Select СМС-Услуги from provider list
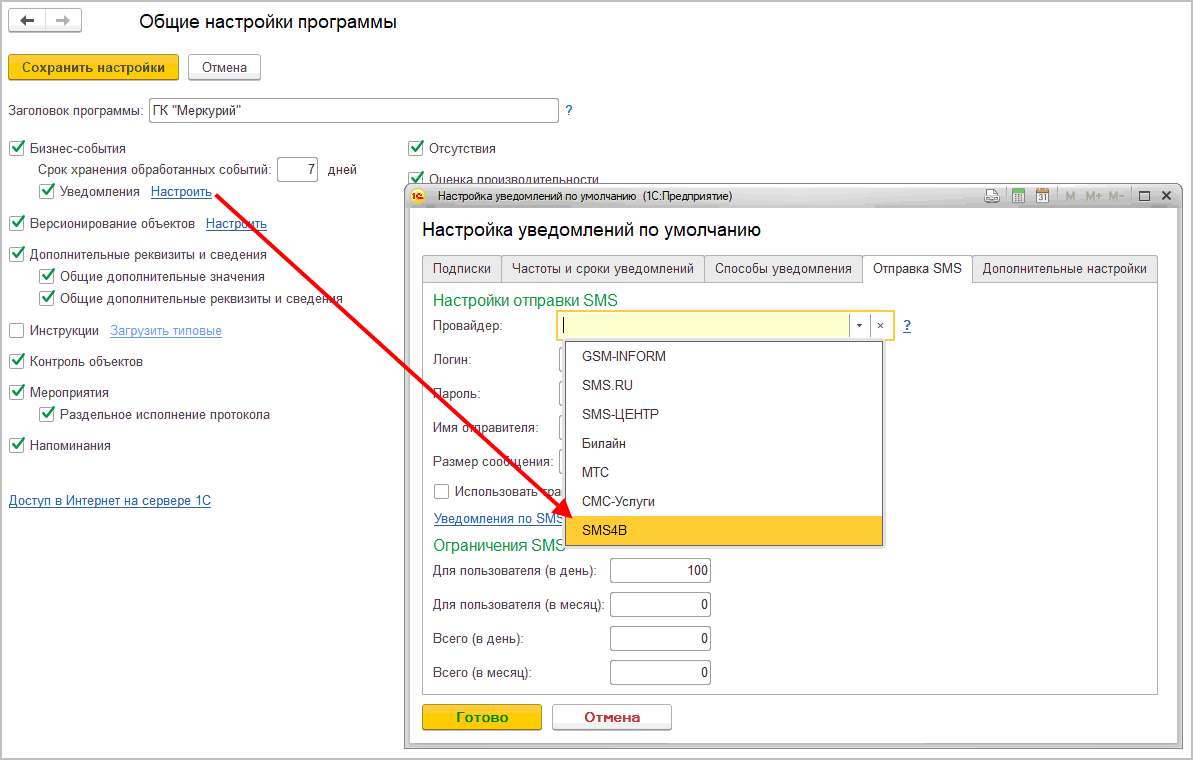Screen dimensions: 1193x760 (x=724, y=501)
